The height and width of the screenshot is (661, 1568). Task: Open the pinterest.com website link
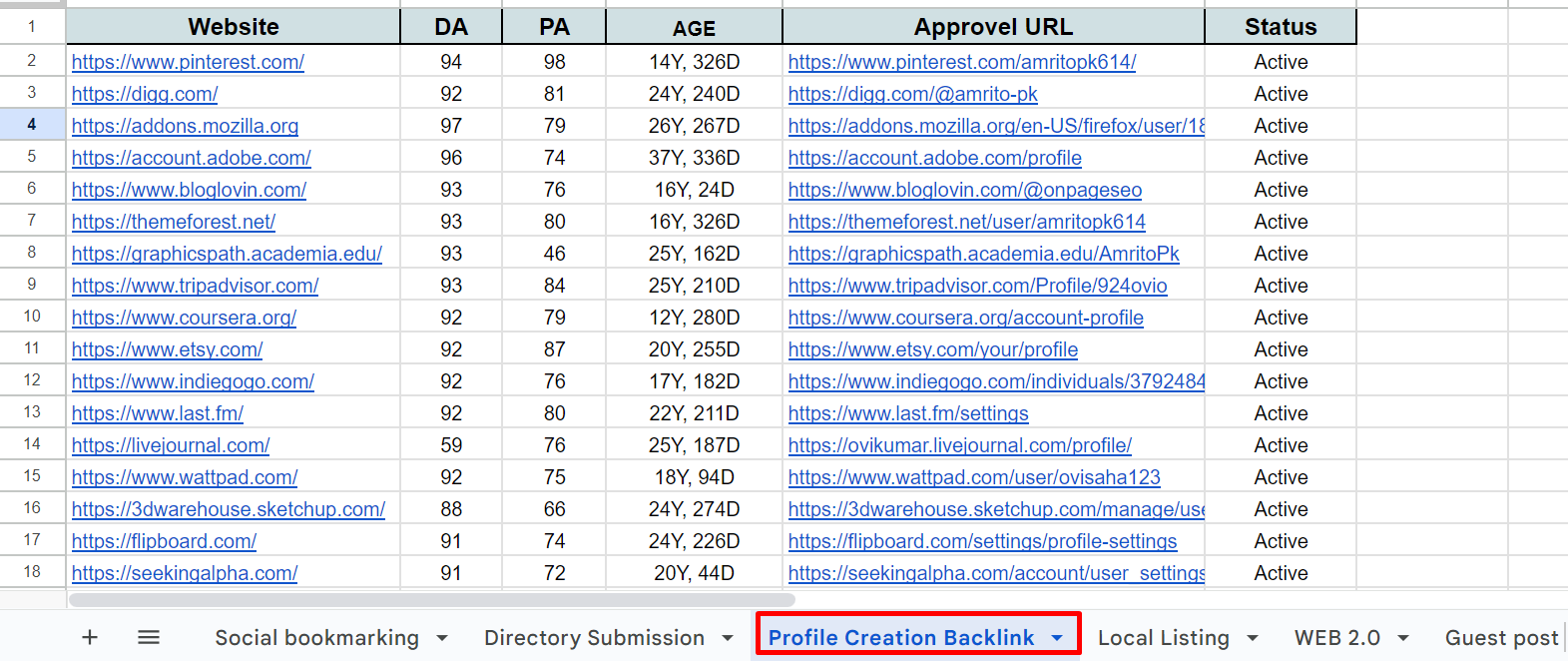(x=188, y=62)
